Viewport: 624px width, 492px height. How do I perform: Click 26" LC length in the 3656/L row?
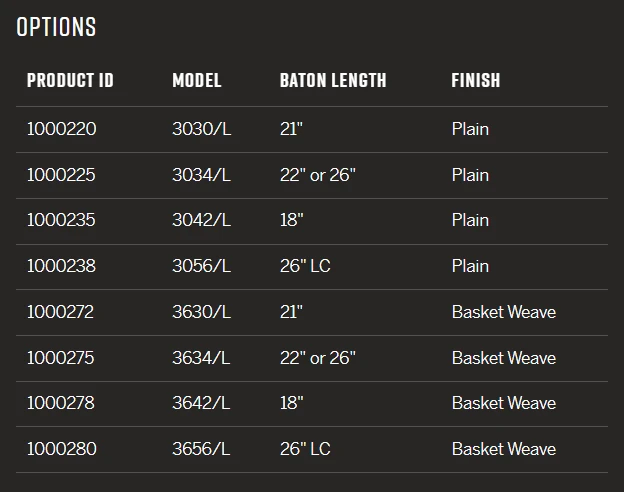click(x=305, y=449)
